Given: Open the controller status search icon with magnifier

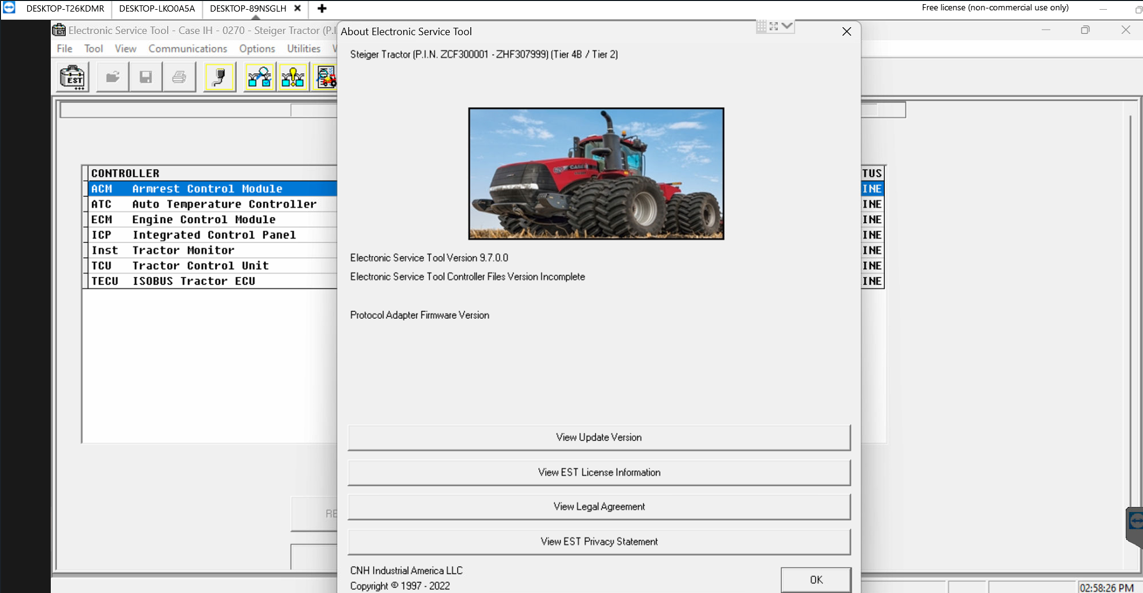Looking at the screenshot, I should [259, 77].
